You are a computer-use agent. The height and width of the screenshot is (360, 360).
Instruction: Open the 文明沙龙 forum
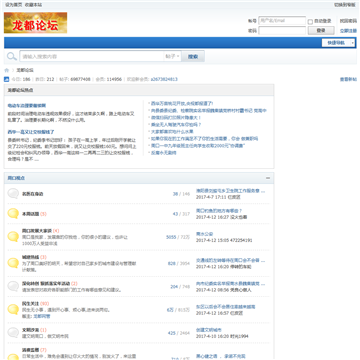[x=30, y=330]
